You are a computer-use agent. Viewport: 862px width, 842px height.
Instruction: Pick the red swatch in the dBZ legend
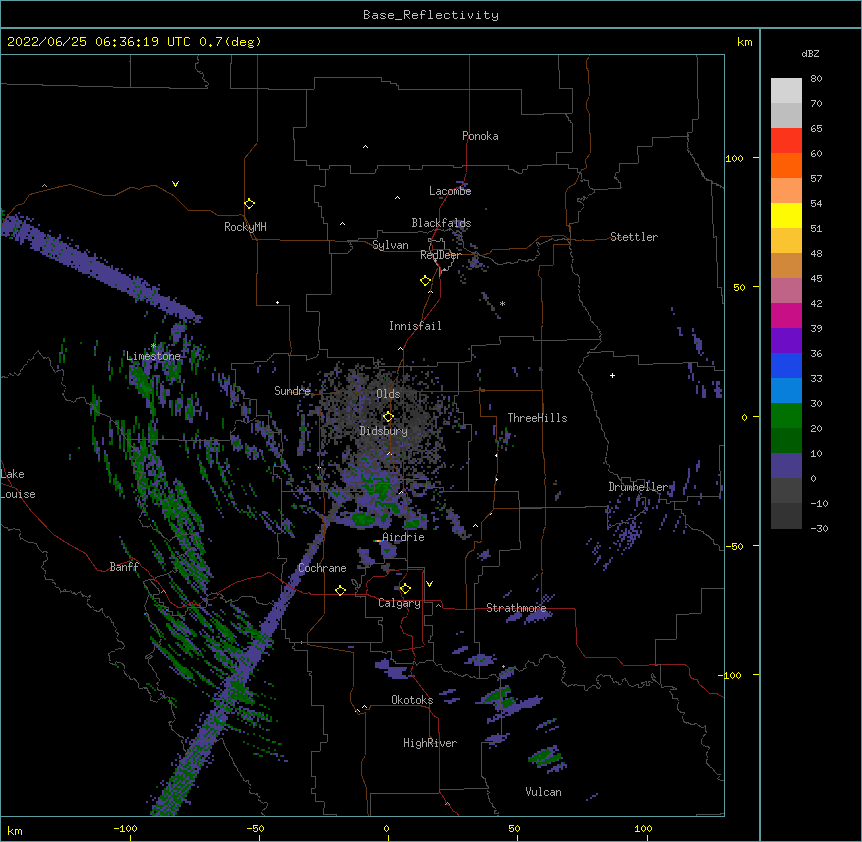tap(786, 140)
